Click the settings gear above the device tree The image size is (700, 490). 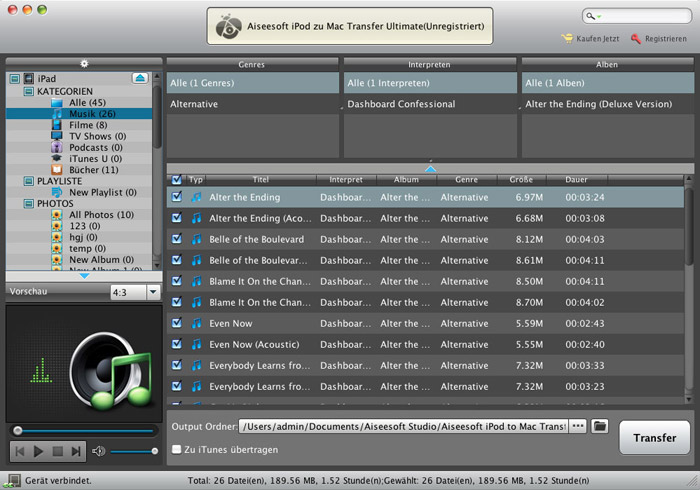pos(84,64)
